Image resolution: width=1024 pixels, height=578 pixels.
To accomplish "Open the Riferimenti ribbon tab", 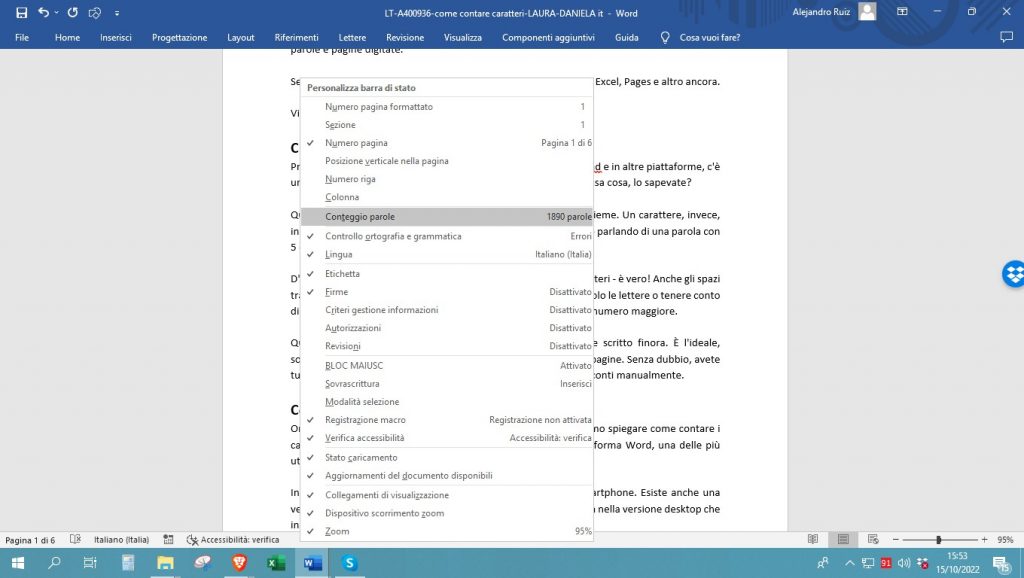I will pos(296,37).
